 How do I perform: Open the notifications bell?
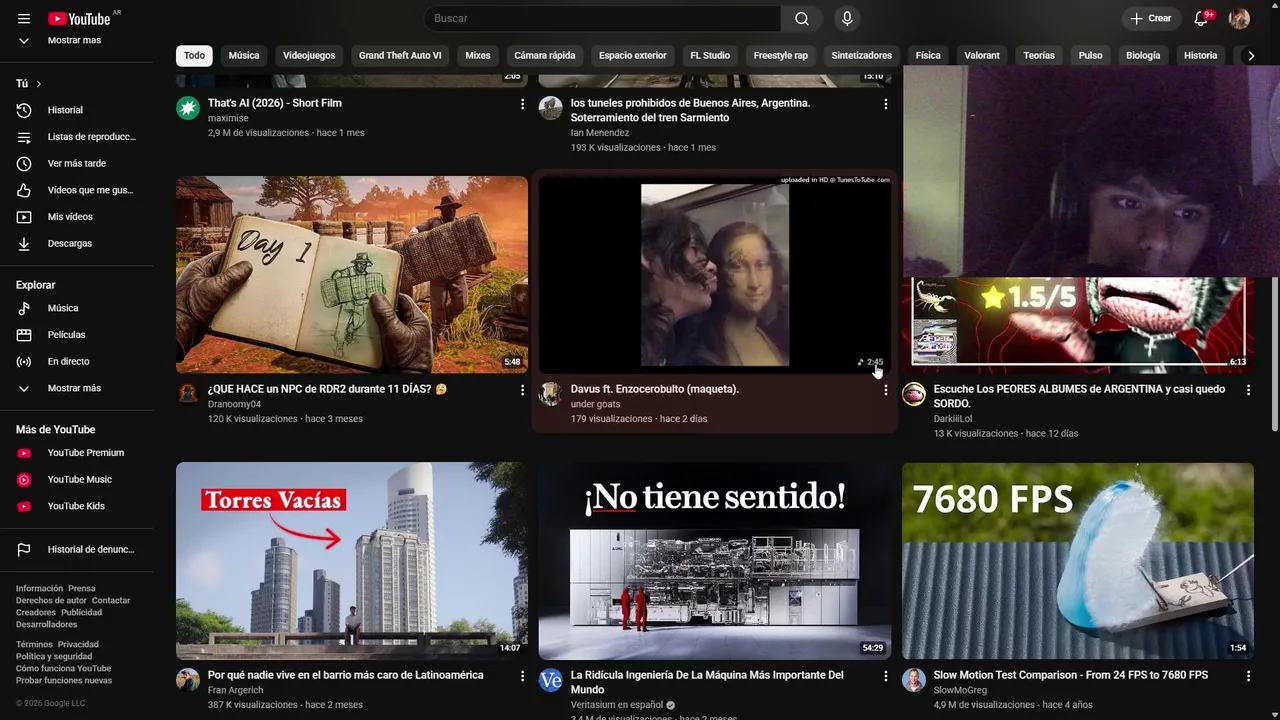1201,18
